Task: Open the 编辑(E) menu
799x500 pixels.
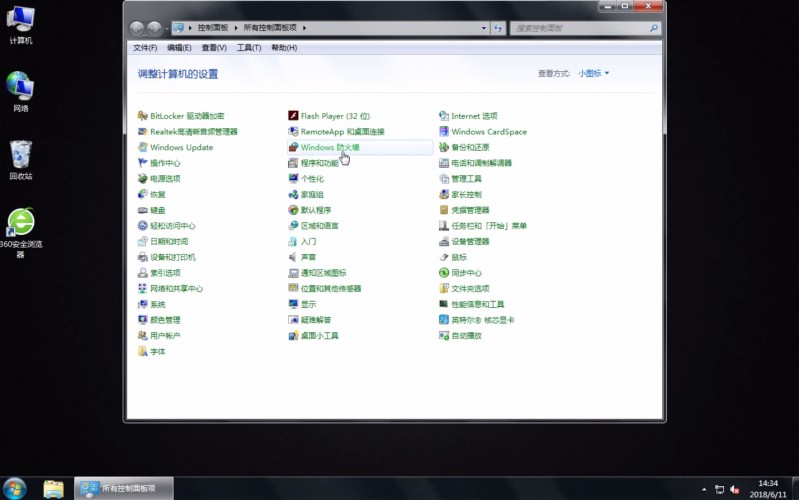Action: pyautogui.click(x=179, y=47)
